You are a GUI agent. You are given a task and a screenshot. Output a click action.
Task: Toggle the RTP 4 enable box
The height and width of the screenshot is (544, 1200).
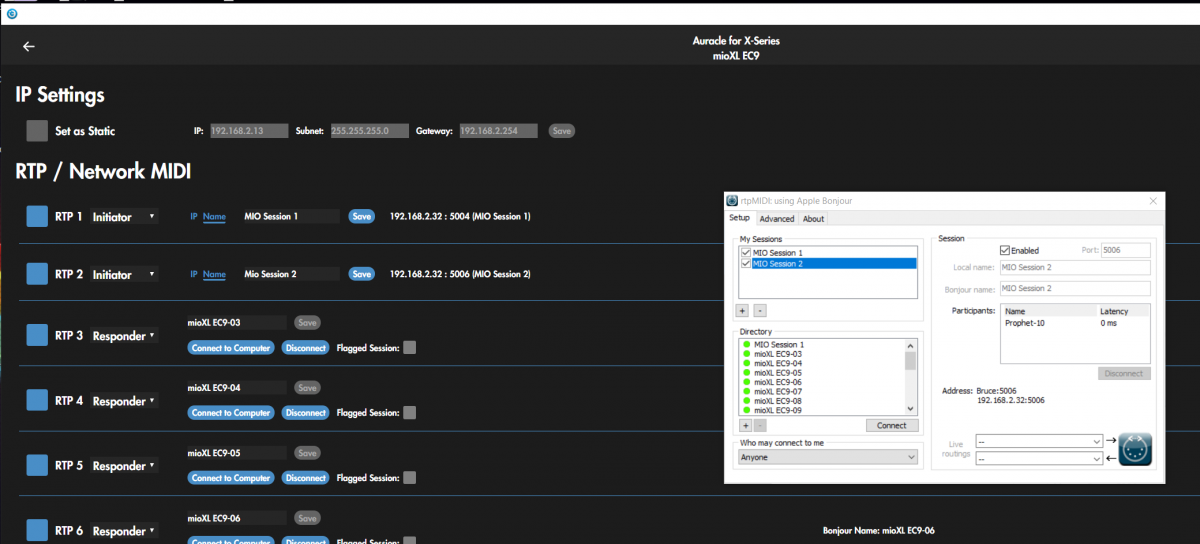click(x=37, y=400)
